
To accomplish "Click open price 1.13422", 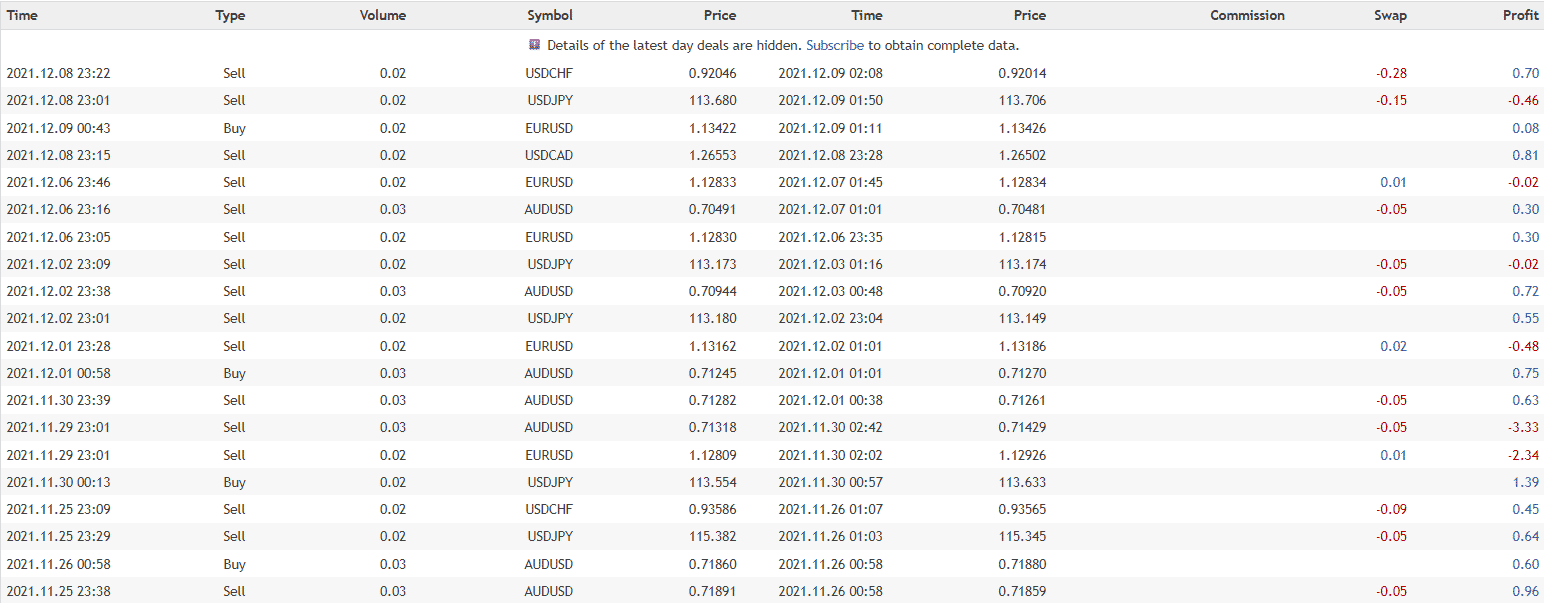I will [712, 128].
